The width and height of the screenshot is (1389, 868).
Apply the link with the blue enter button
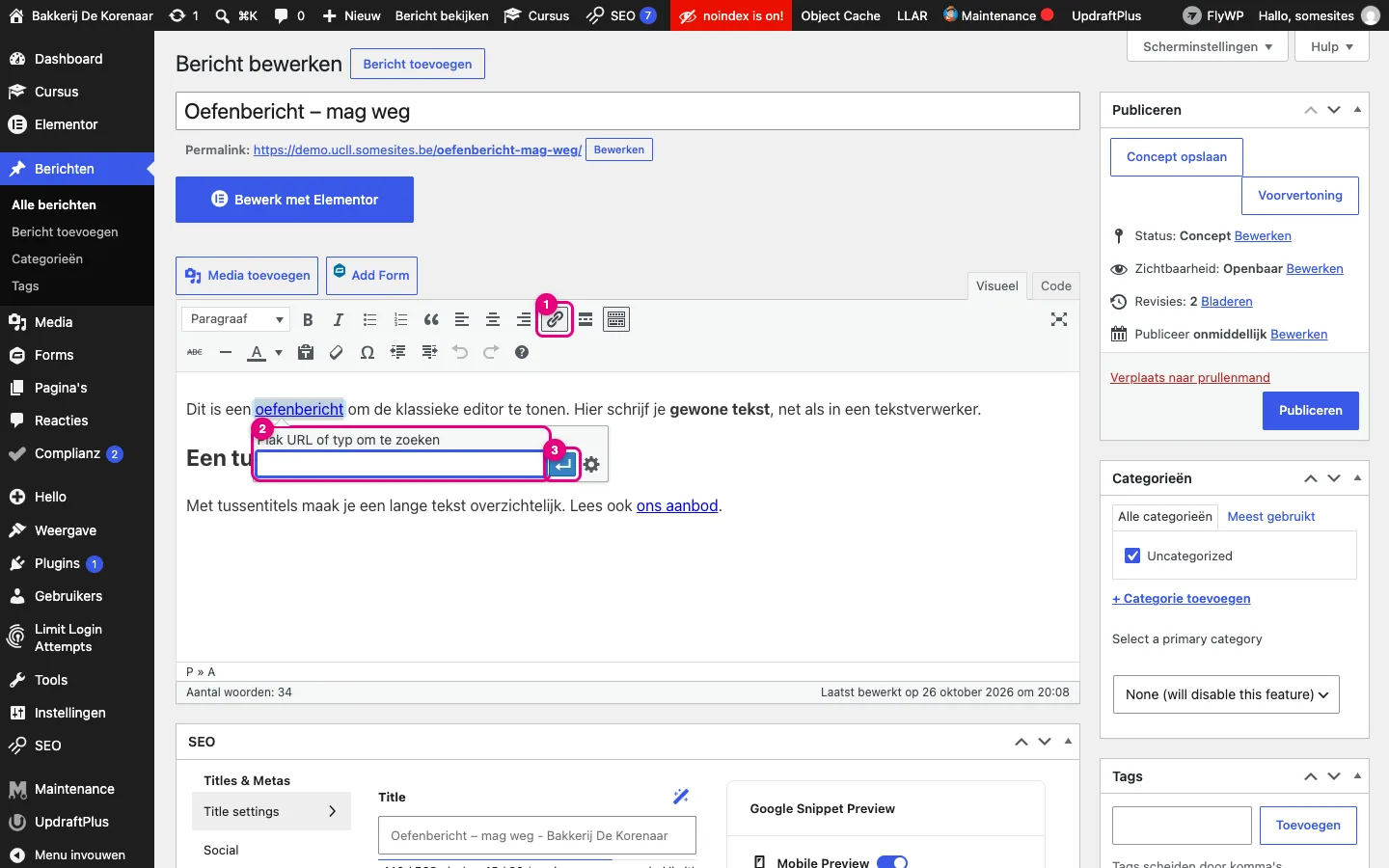click(x=563, y=465)
